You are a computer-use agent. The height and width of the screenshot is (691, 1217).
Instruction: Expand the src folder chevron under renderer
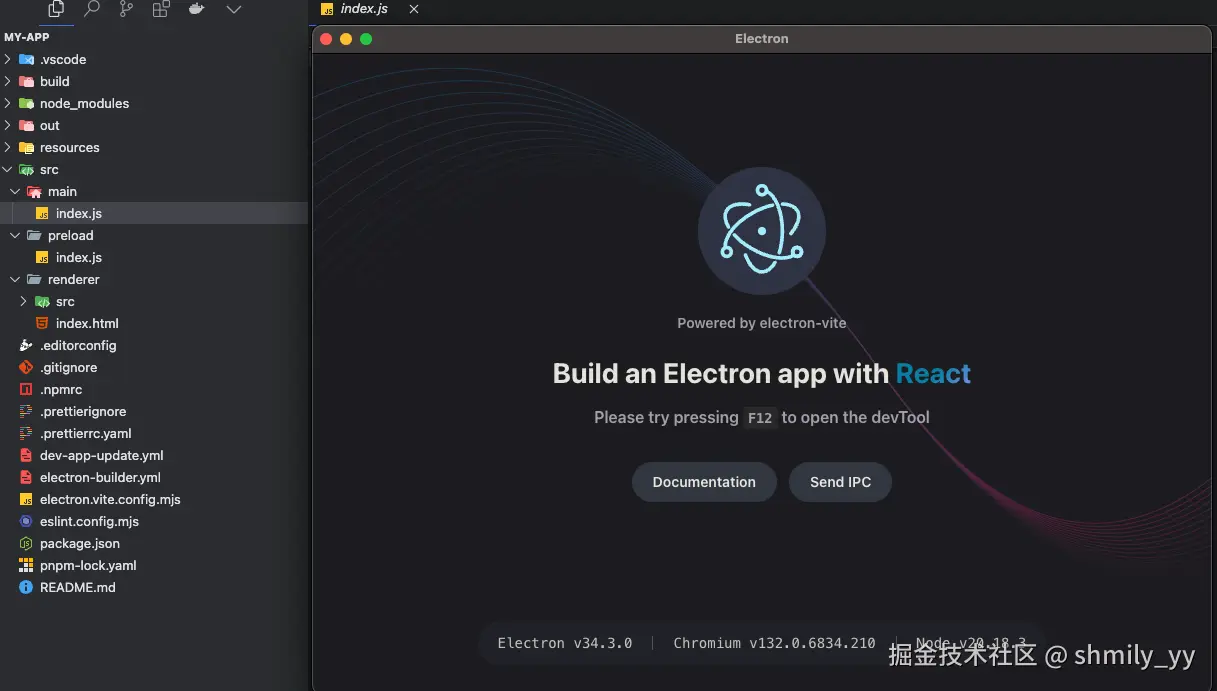pos(23,301)
